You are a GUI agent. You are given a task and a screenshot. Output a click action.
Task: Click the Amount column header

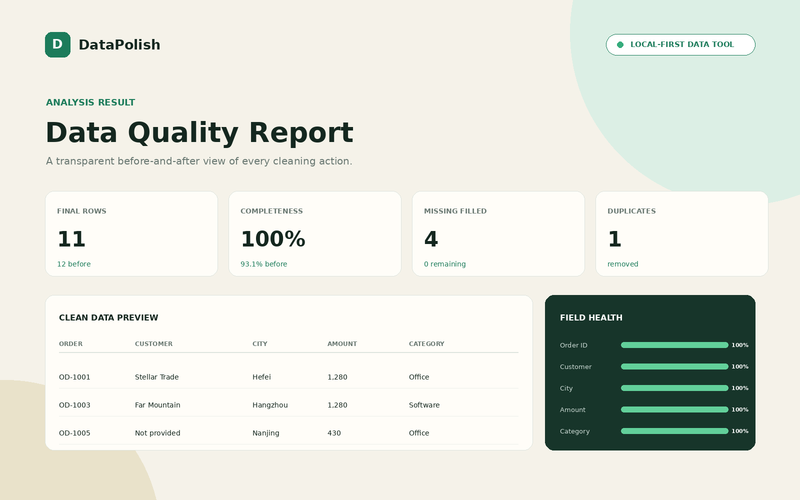coord(342,344)
